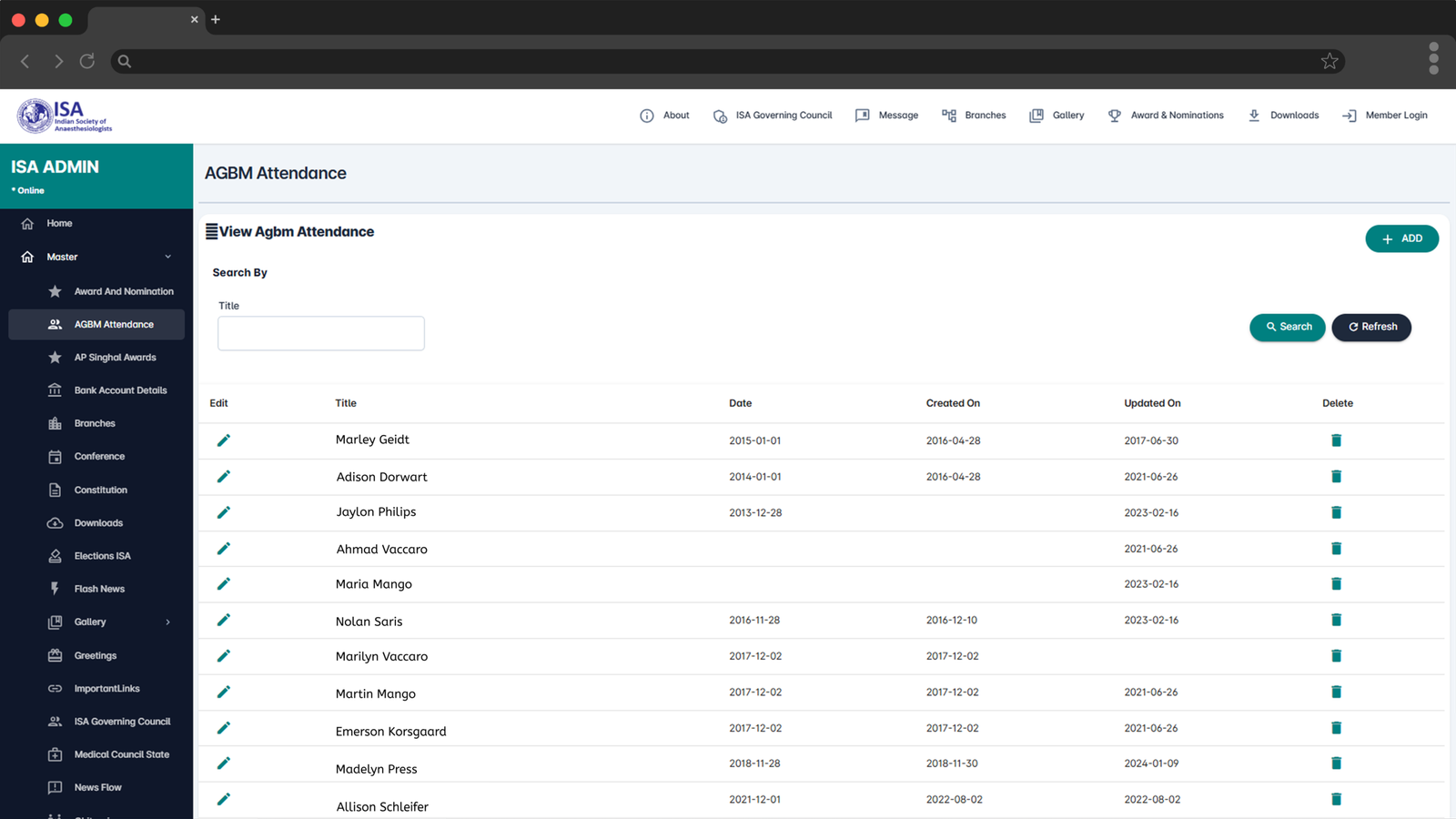1456x819 pixels.
Task: Click the trash icon for Adison Dorwart
Action: pos(1336,476)
